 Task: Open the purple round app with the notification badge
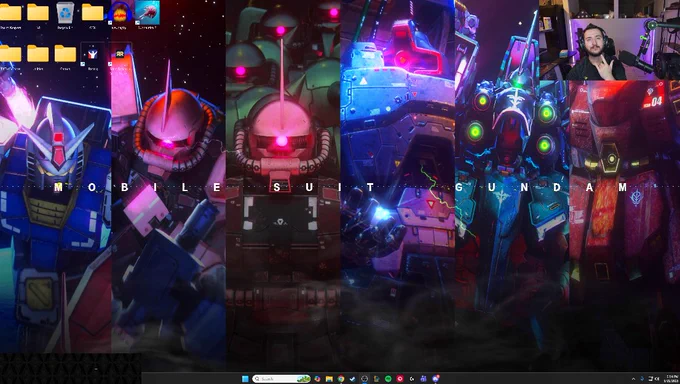pos(435,379)
